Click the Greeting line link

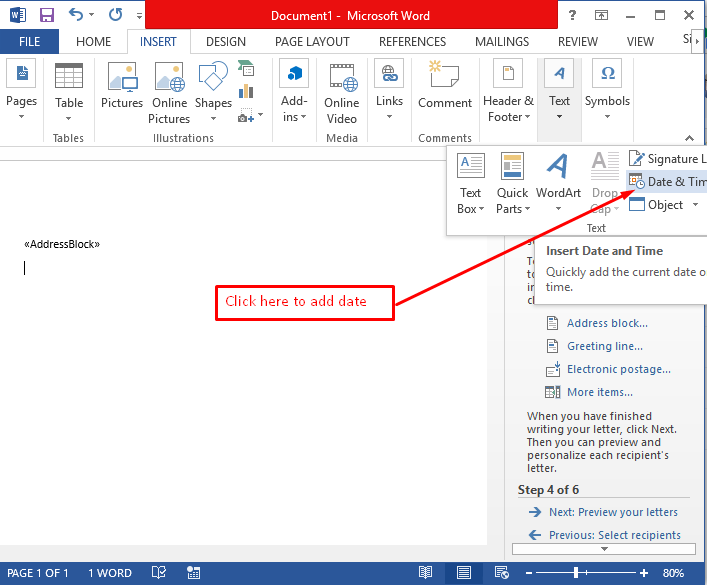pyautogui.click(x=605, y=346)
